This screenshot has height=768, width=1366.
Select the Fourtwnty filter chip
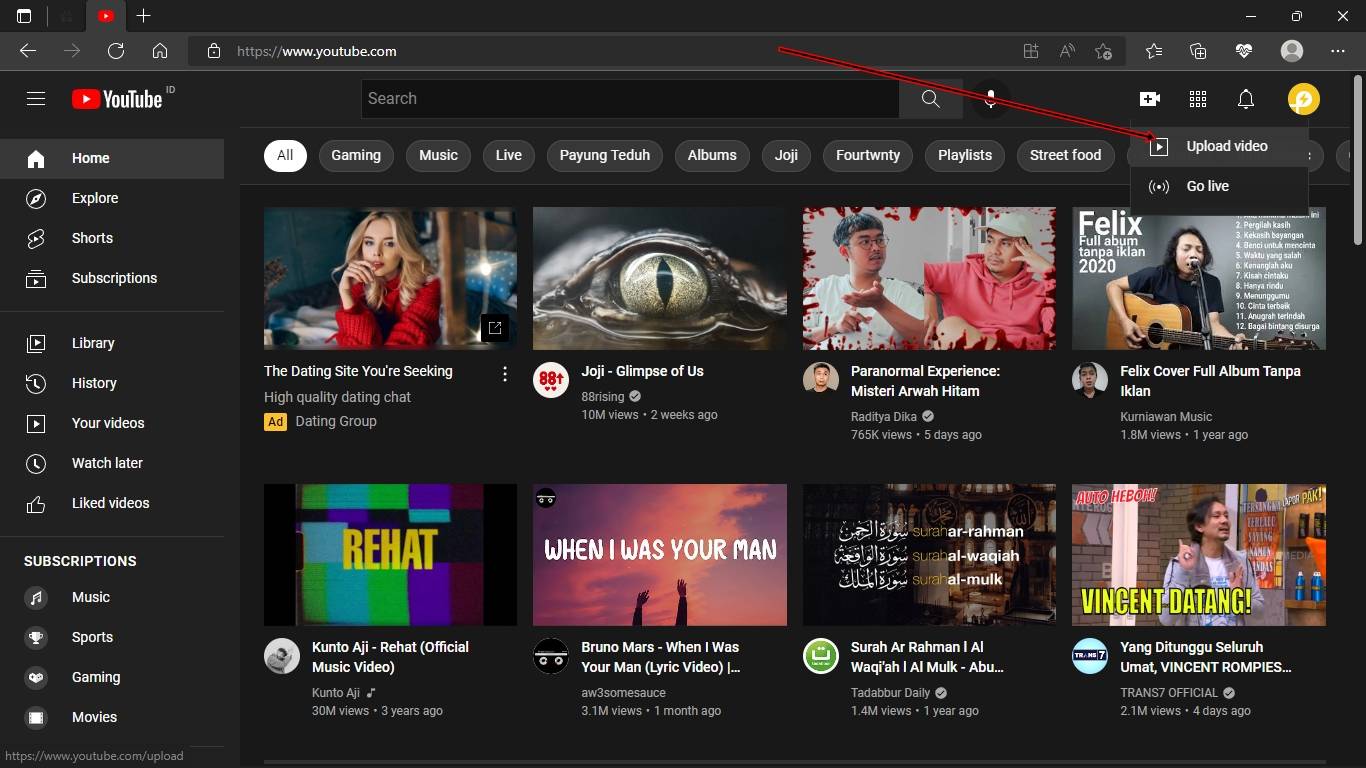(x=868, y=155)
